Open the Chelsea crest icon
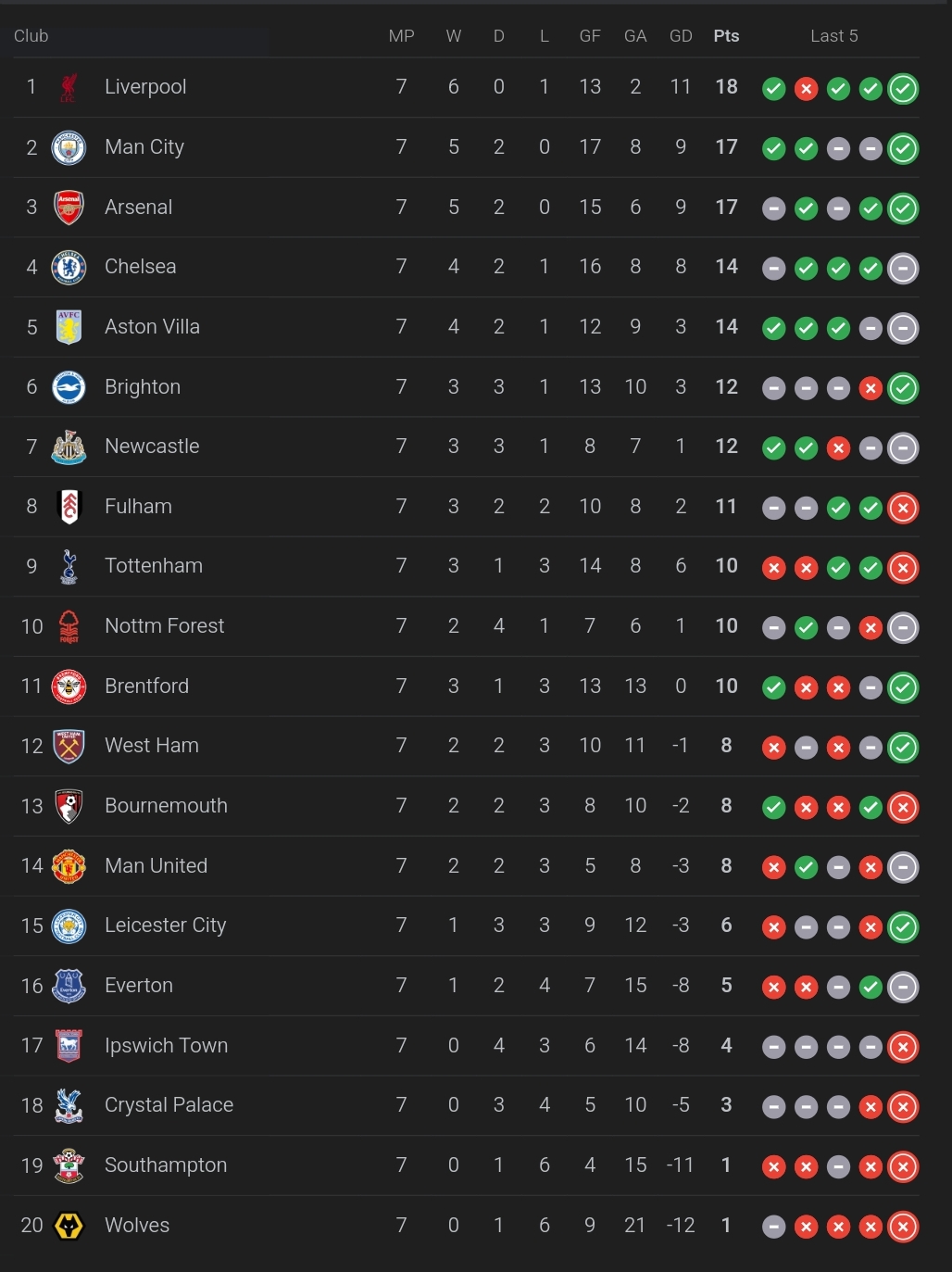Screen dimensions: 952x1272 point(69,268)
